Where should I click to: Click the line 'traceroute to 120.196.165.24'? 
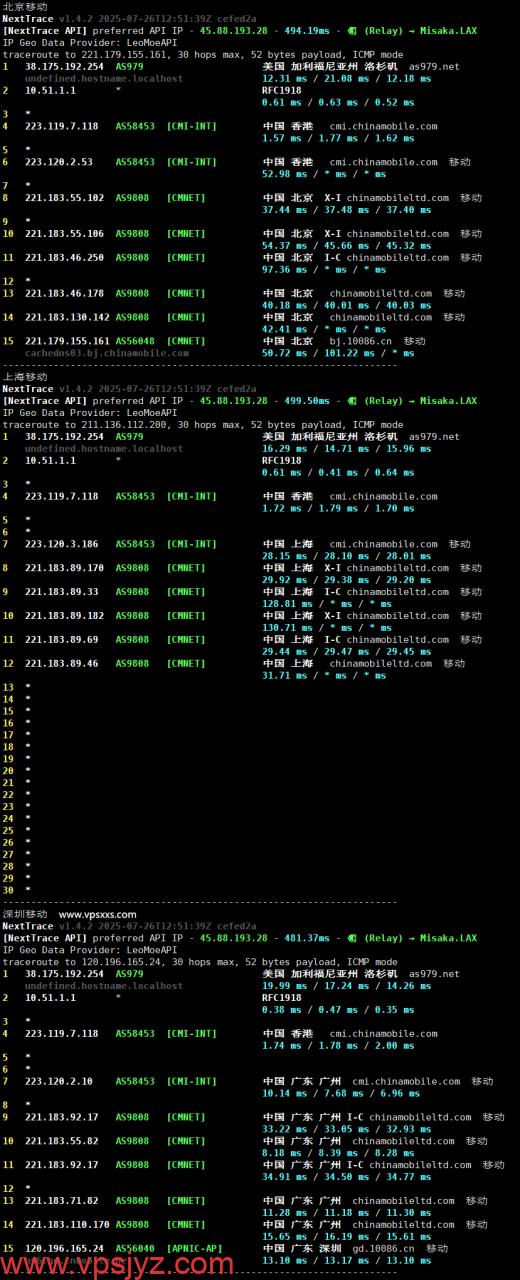click(200, 962)
